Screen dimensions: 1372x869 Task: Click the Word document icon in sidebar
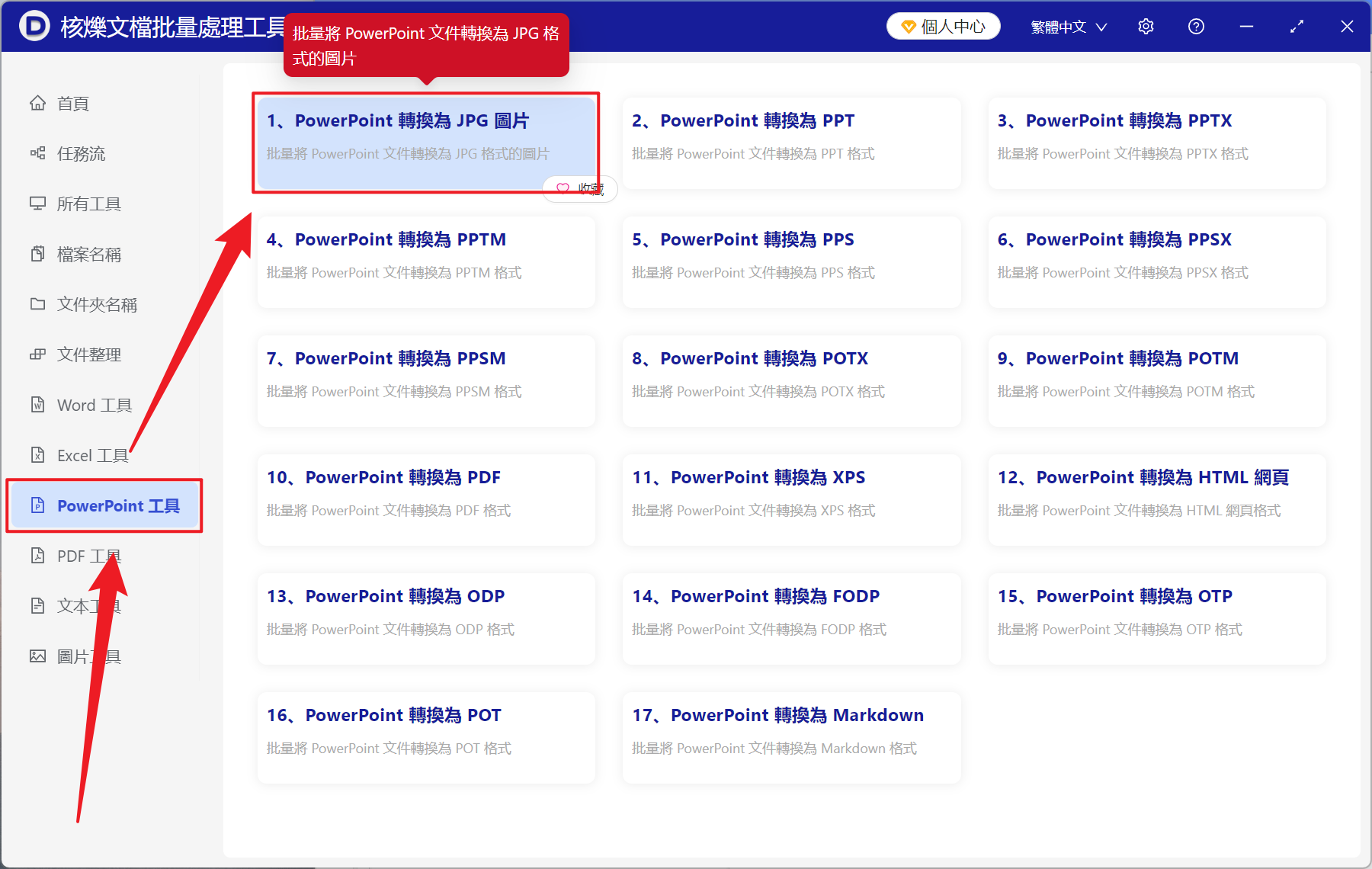(37, 405)
